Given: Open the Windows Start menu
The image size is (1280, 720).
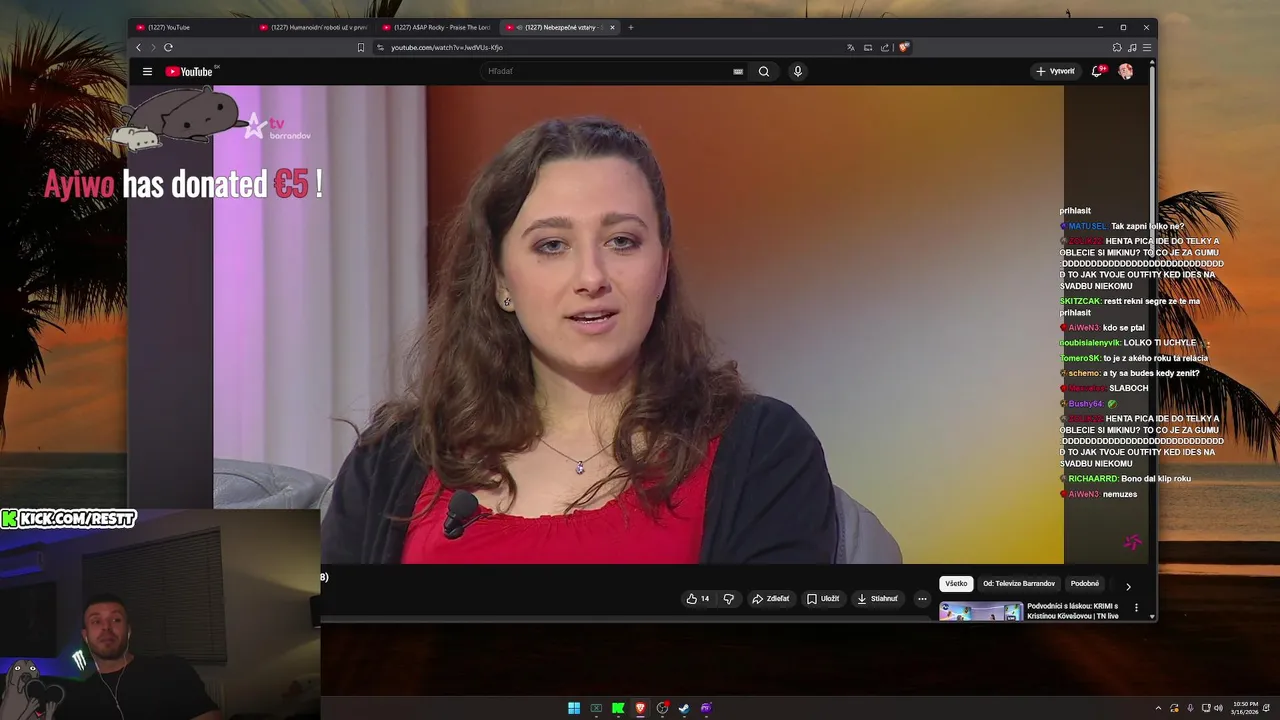Looking at the screenshot, I should 574,708.
